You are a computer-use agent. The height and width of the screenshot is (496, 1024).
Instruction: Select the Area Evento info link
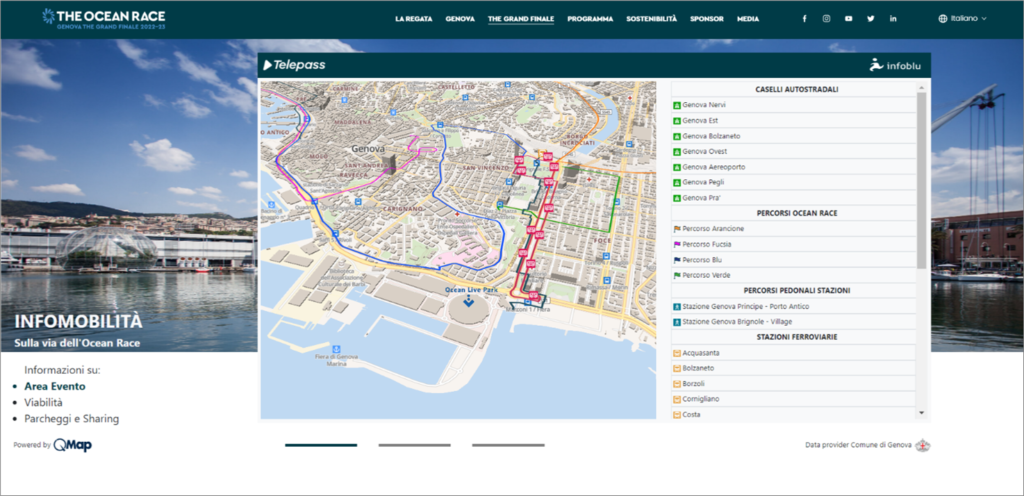coord(55,386)
